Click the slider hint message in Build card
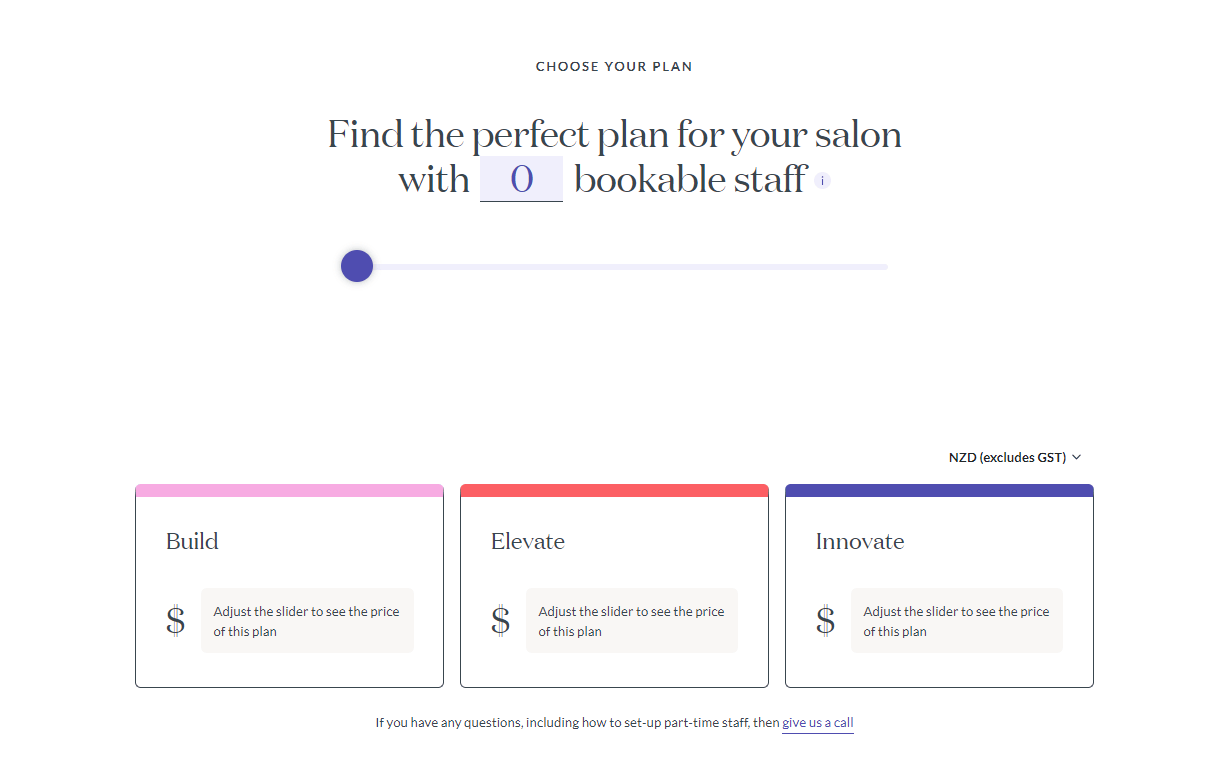This screenshot has width=1227, height=782. coord(307,621)
